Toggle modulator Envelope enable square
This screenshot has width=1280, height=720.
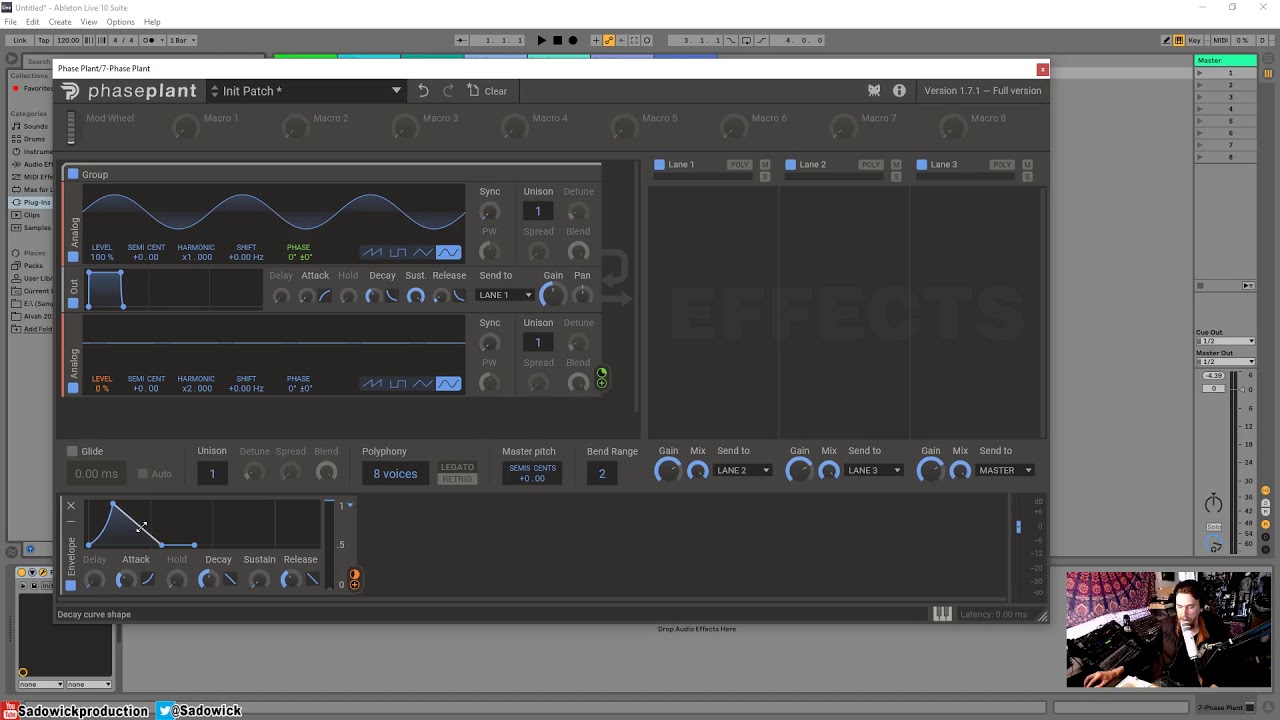pos(71,585)
